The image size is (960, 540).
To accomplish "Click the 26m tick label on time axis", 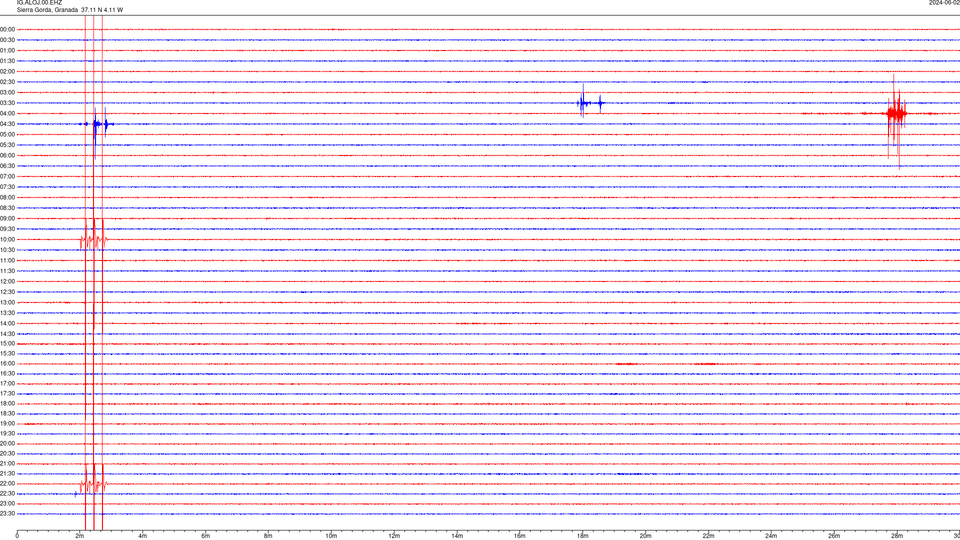I will point(834,536).
